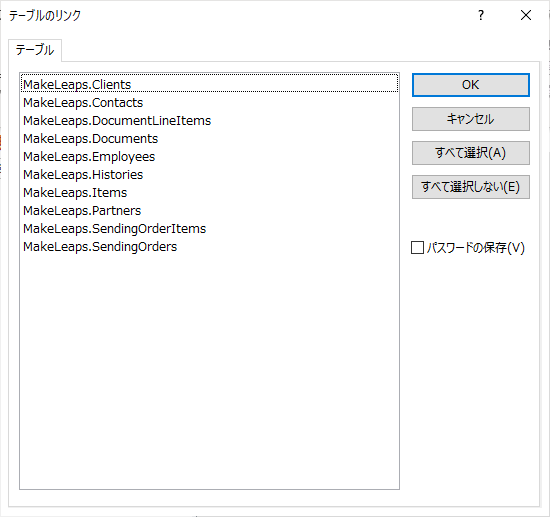The height and width of the screenshot is (517, 550).
Task: Choose MakeLeaps.Employees table
Action: (209, 157)
